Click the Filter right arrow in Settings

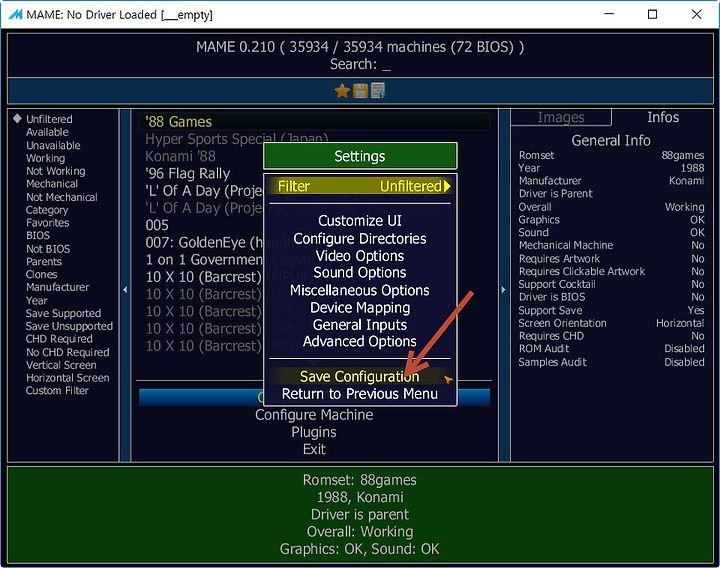(x=447, y=186)
